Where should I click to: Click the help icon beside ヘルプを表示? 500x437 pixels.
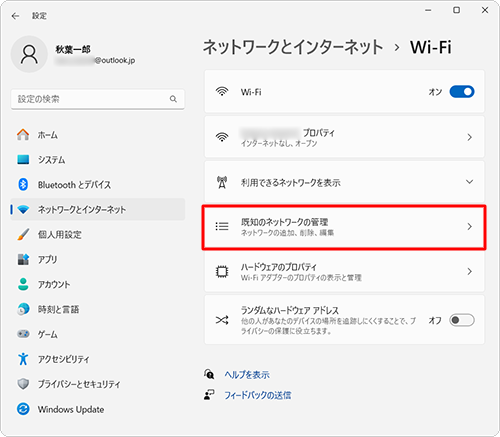pyautogui.click(x=209, y=374)
